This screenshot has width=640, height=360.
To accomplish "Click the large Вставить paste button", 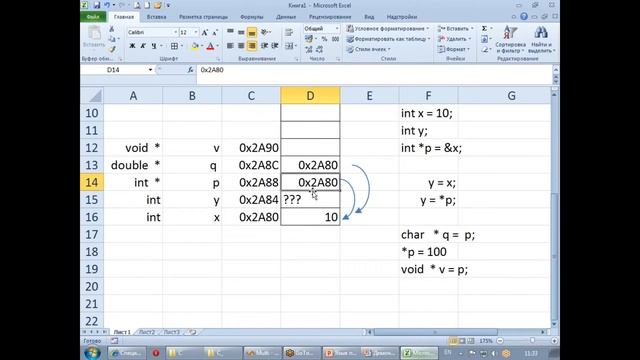I will [94, 38].
